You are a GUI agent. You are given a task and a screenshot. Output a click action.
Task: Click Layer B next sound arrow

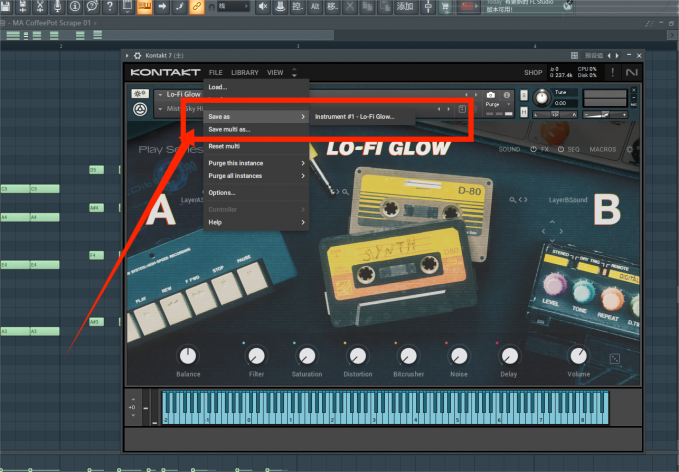(x=526, y=200)
